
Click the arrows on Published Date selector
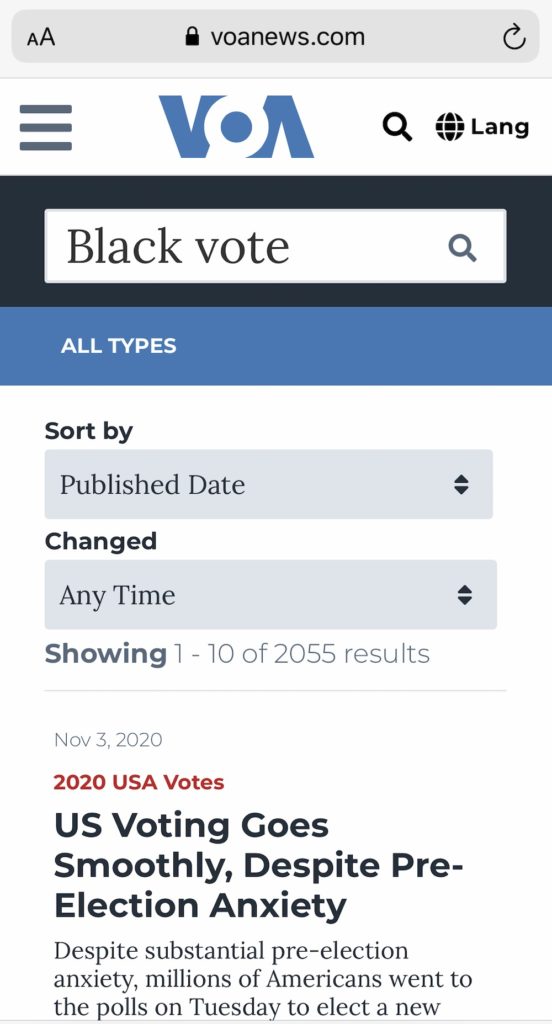tap(461, 485)
